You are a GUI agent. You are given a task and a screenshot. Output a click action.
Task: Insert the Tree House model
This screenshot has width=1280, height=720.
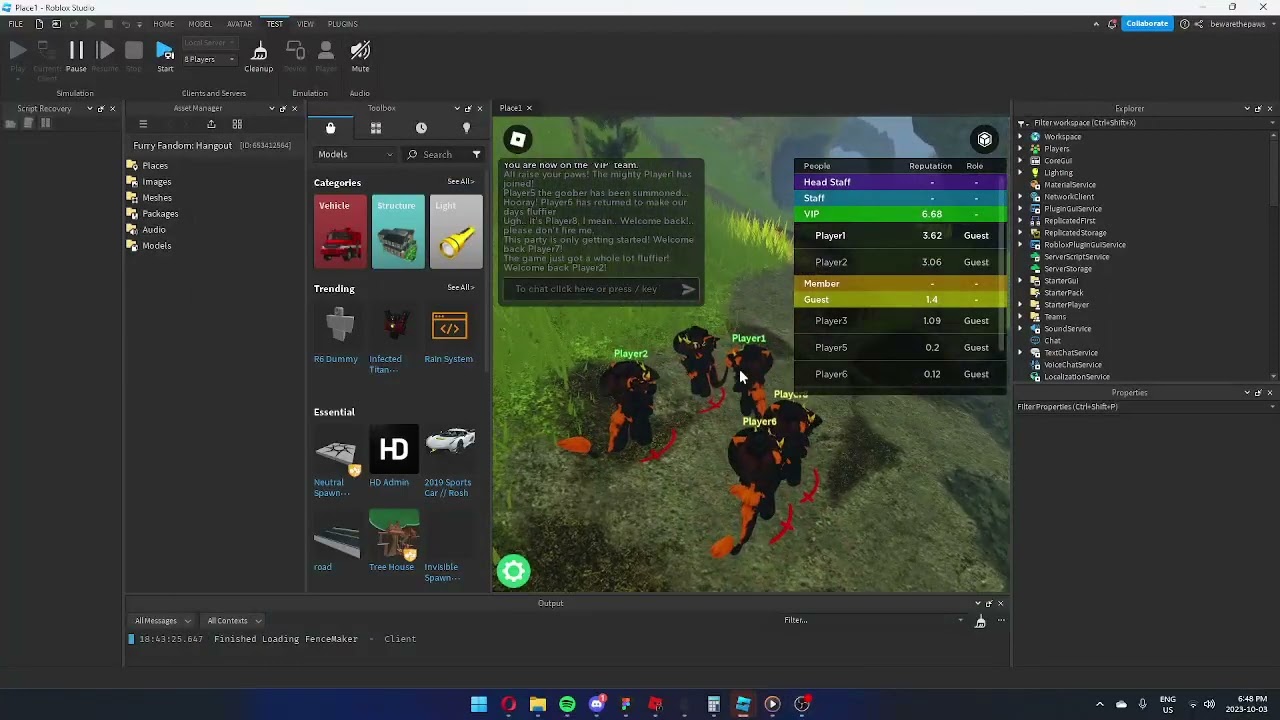coord(393,541)
